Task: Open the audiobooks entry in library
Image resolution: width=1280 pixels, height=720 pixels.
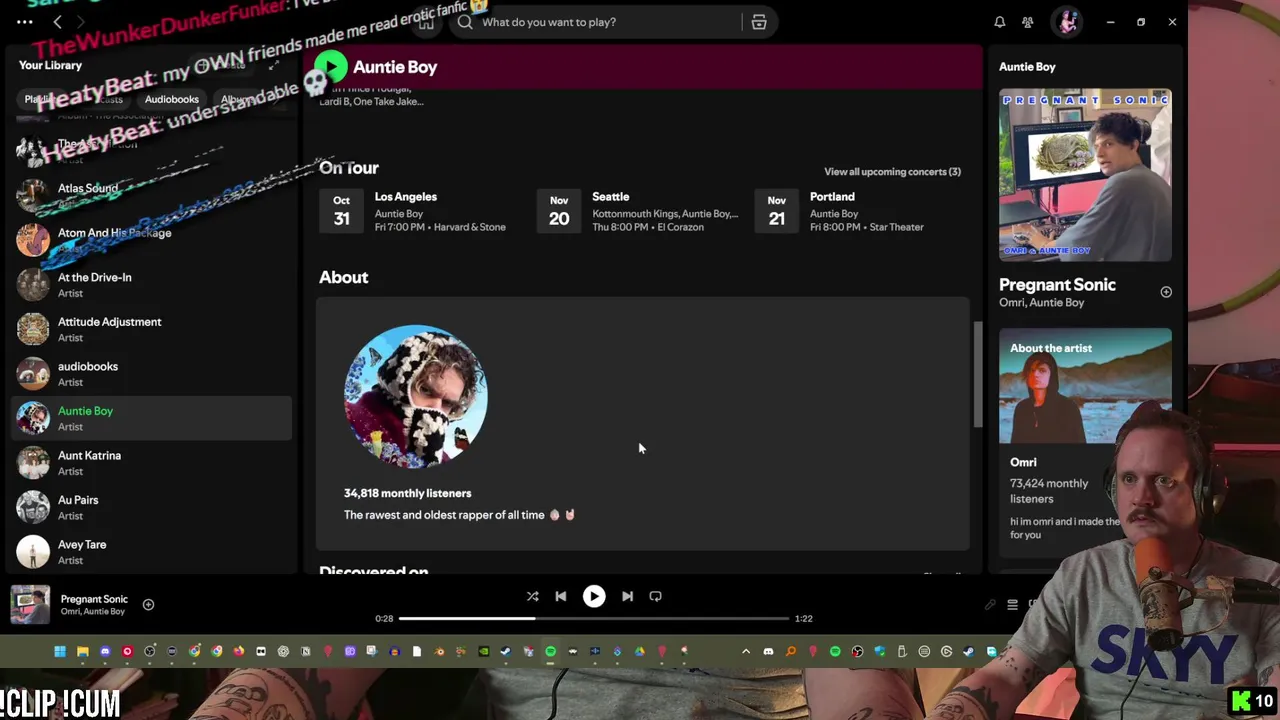Action: pyautogui.click(x=152, y=373)
